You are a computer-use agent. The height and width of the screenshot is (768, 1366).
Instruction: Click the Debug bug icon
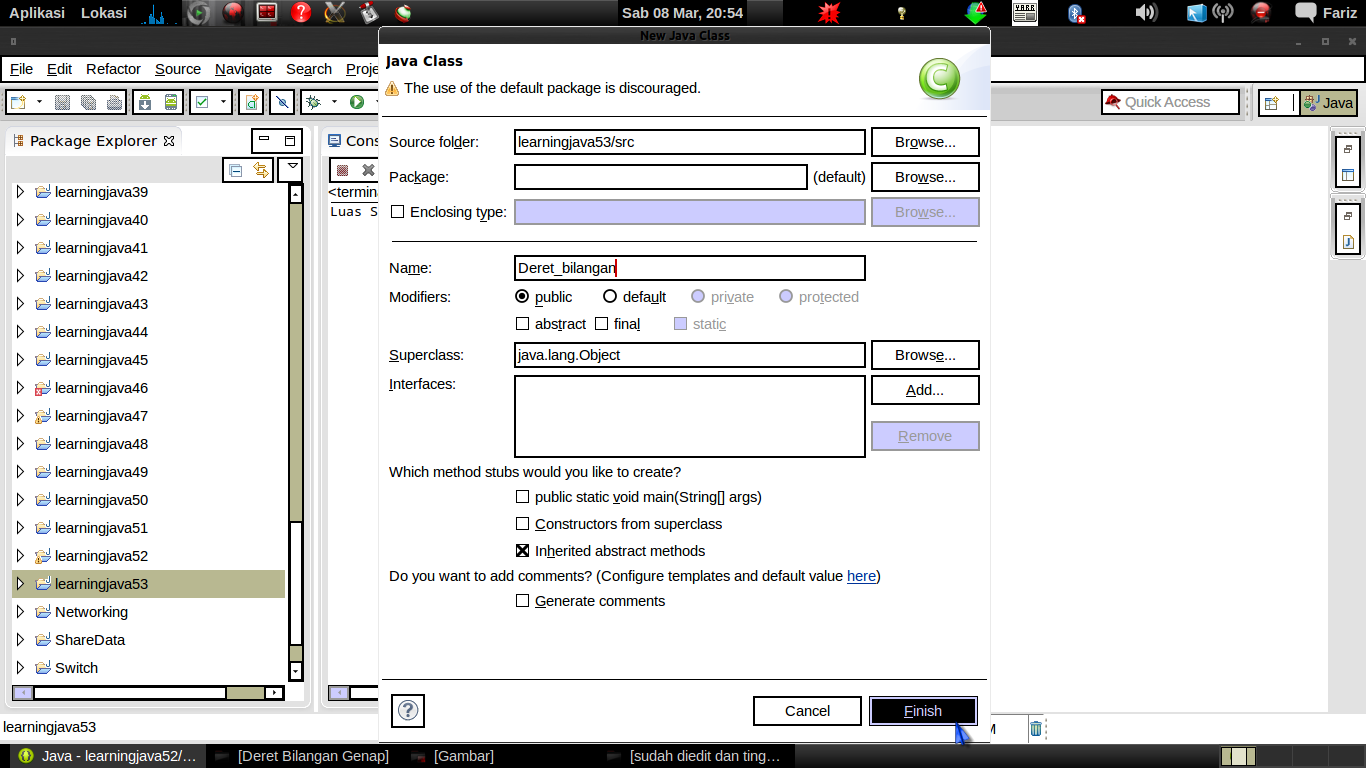(313, 102)
